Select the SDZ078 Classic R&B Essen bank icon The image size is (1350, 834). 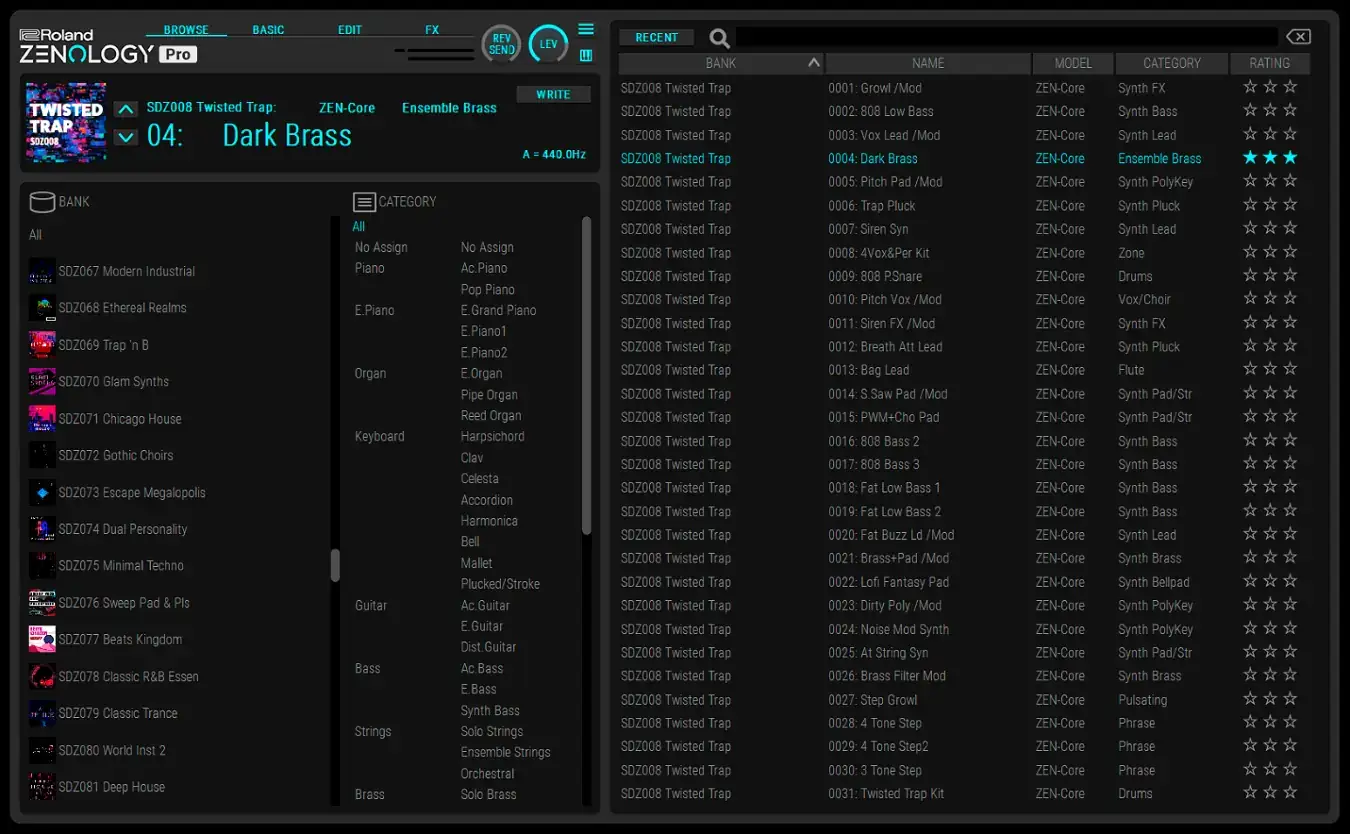coord(42,676)
